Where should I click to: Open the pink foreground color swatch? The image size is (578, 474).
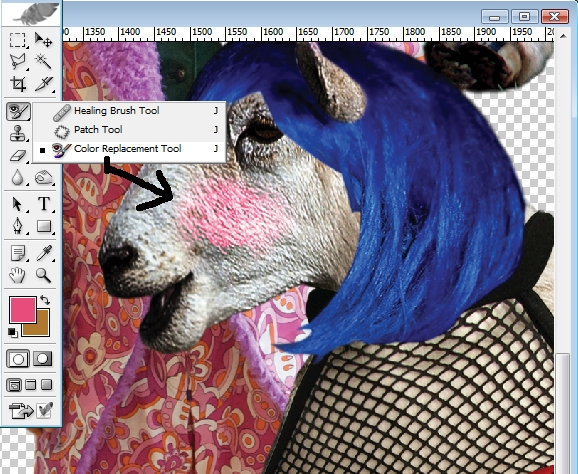coord(23,310)
